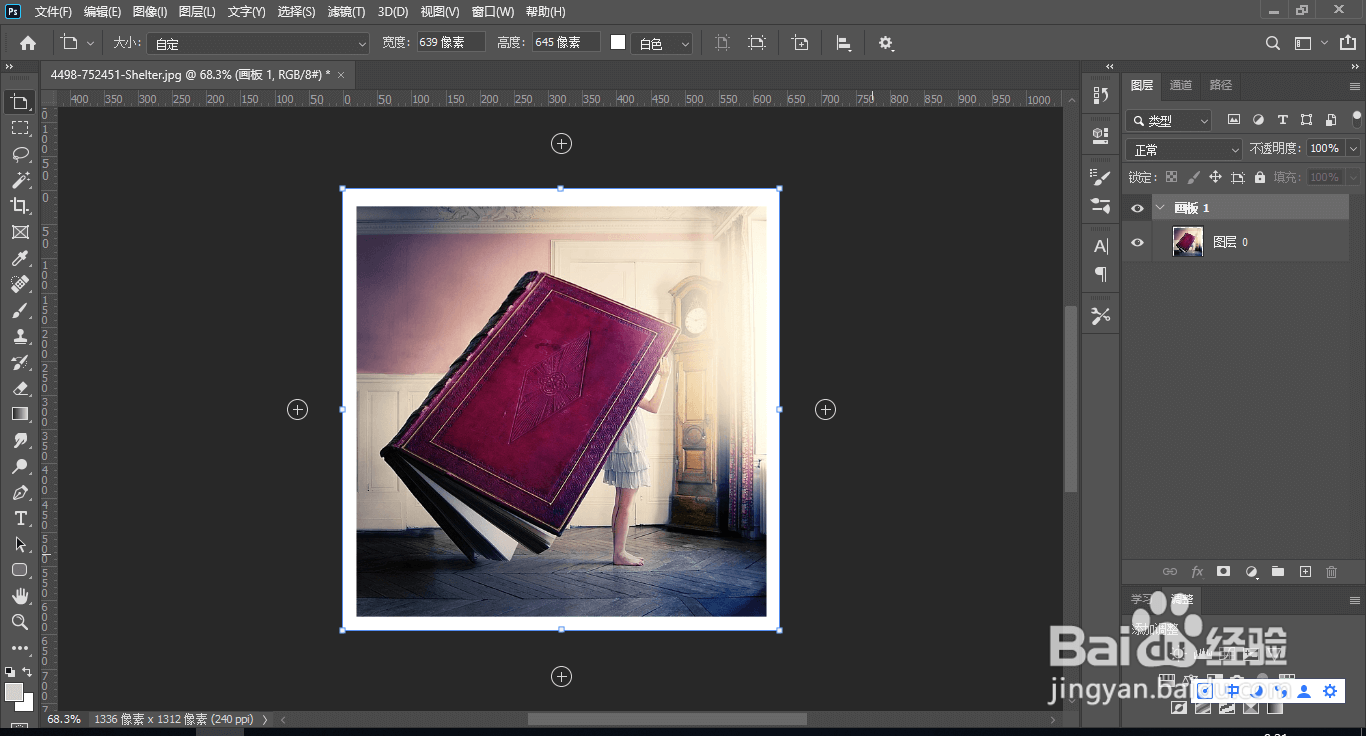Click the Home button in options bar
Screen dimensions: 1366x736
(28, 43)
